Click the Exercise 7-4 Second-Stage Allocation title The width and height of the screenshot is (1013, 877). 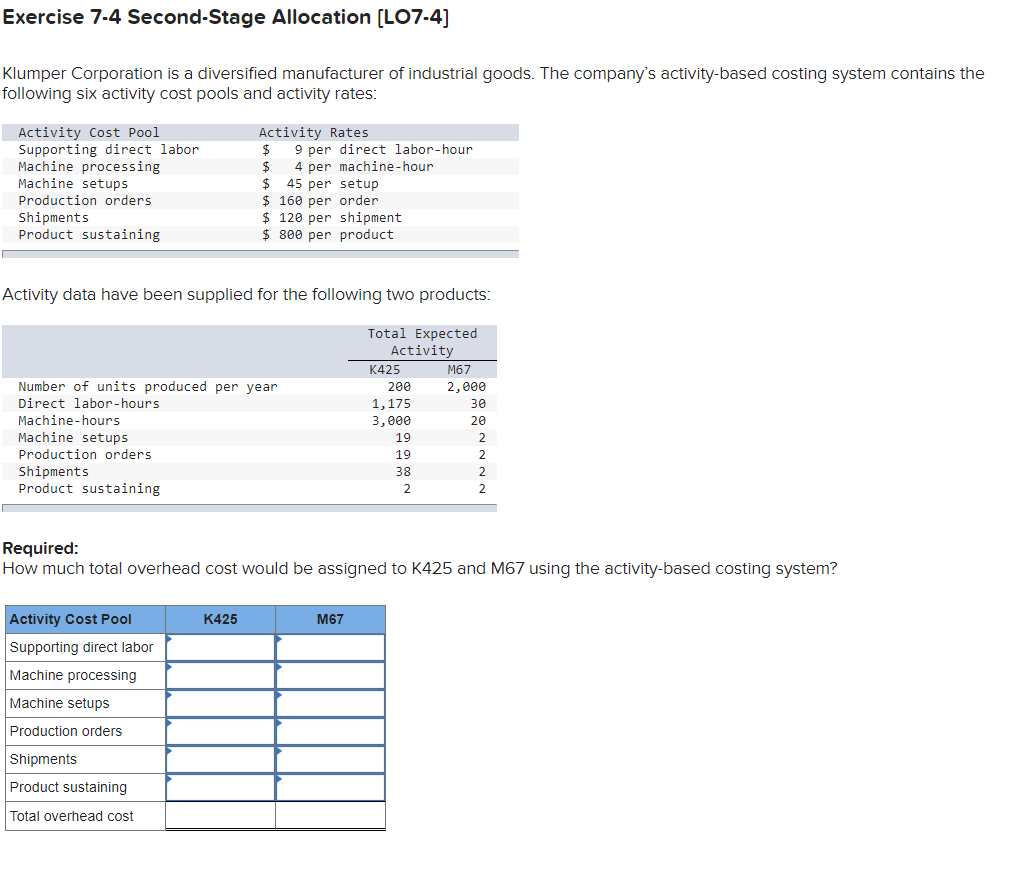point(225,17)
